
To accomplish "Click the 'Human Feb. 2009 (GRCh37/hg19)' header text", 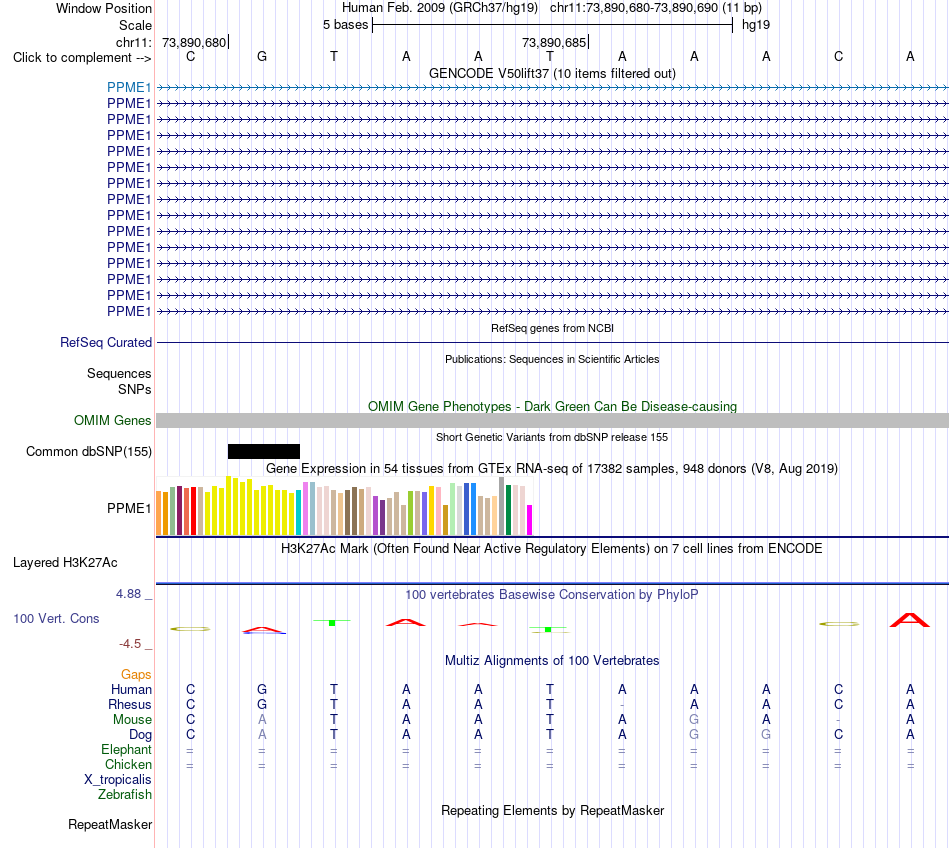I will [x=440, y=8].
